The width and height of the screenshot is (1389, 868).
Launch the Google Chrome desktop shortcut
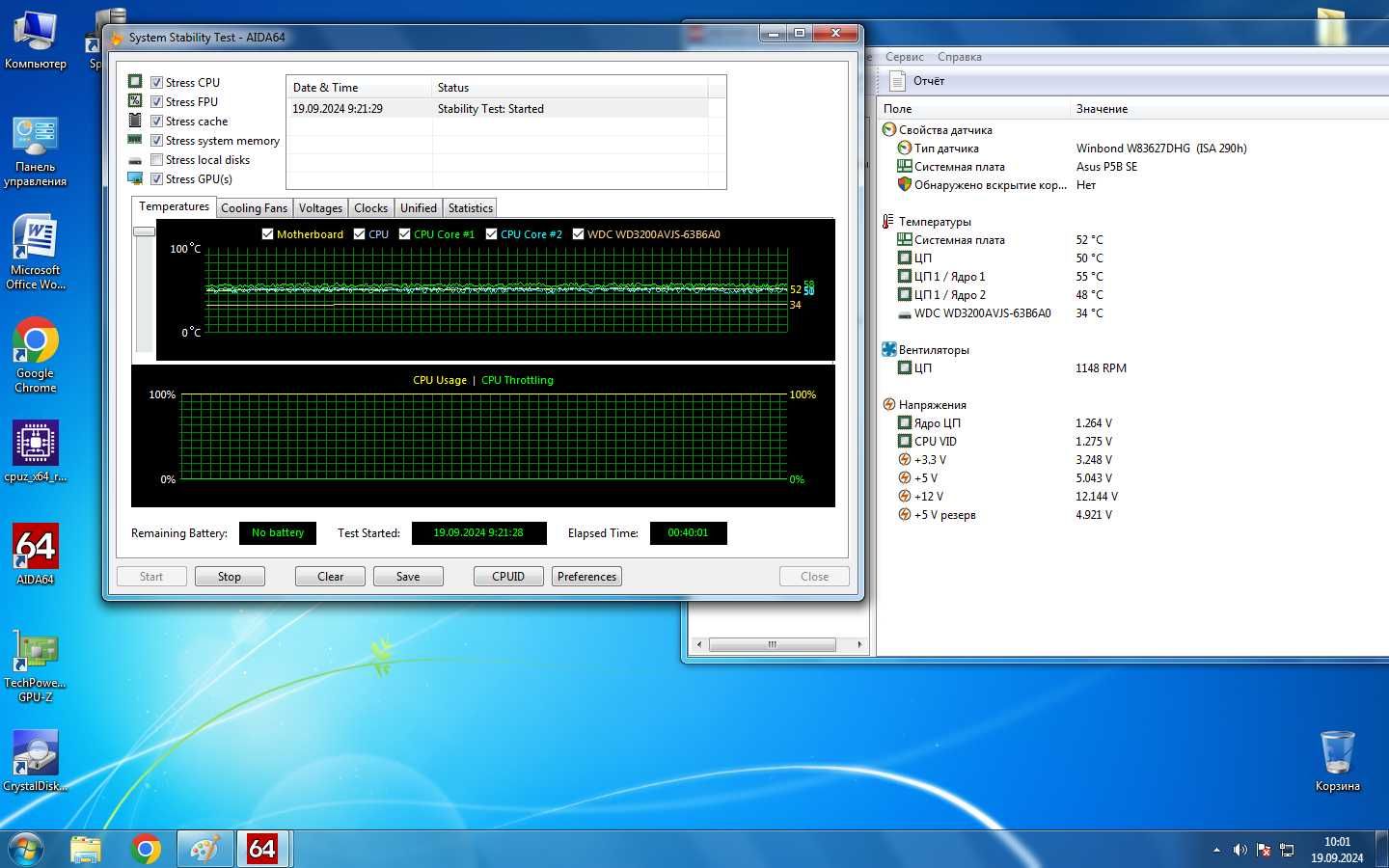coord(36,355)
